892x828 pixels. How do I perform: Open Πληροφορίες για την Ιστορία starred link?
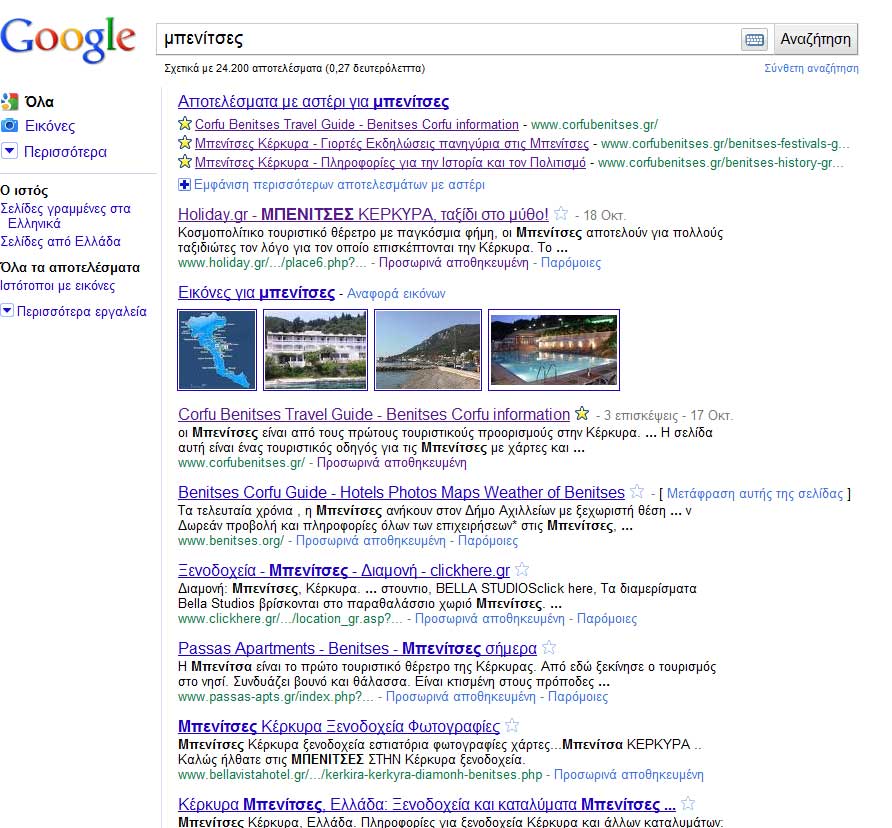390,163
